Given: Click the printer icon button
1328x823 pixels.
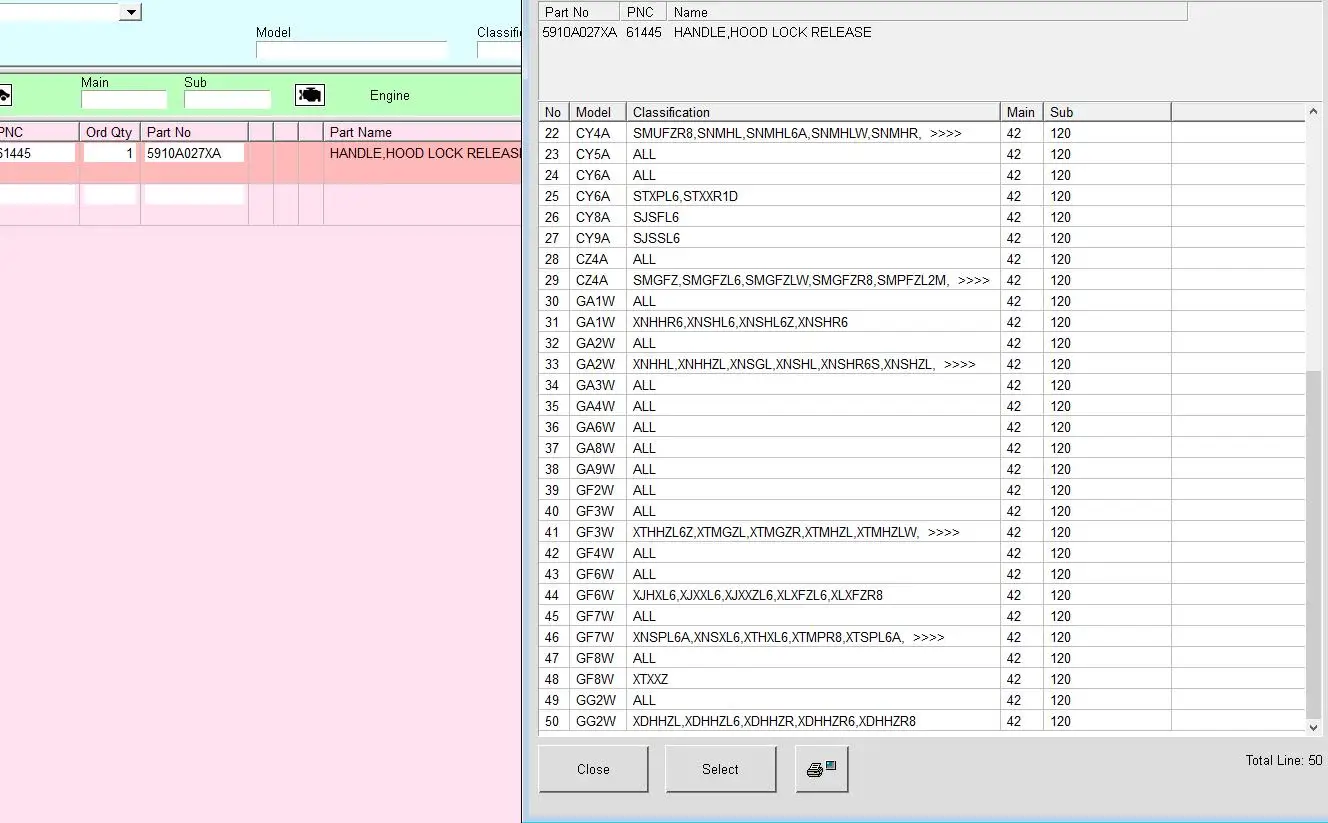Looking at the screenshot, I should tap(822, 769).
